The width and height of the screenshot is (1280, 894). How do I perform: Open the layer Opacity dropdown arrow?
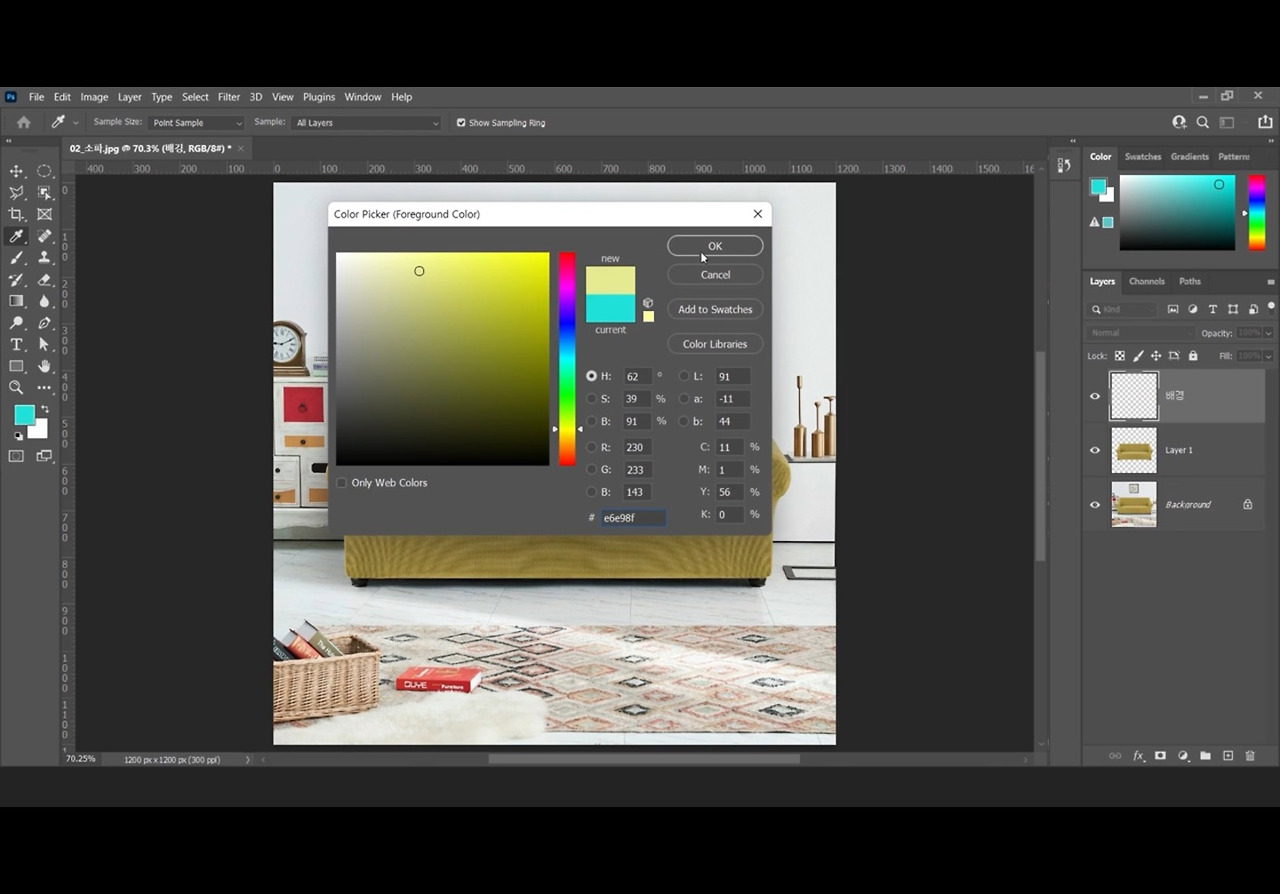pyautogui.click(x=1268, y=333)
